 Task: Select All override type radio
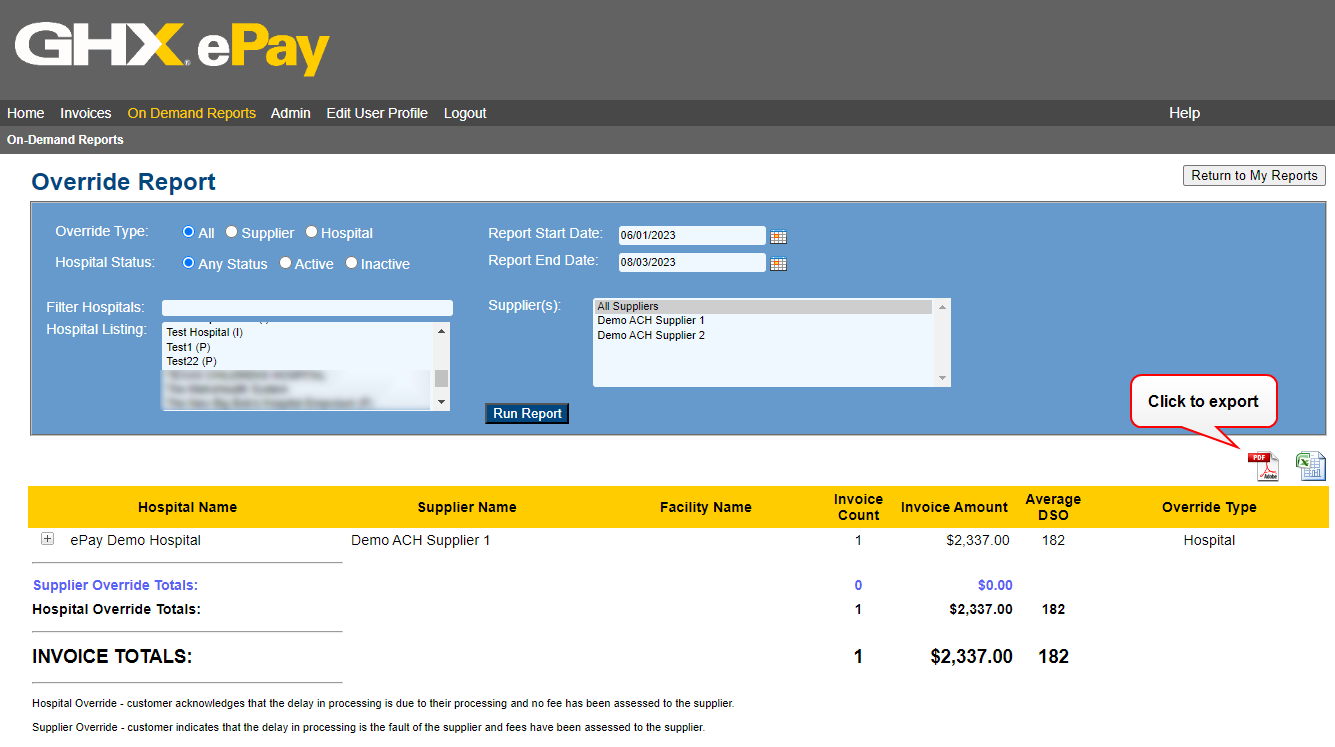(x=188, y=232)
